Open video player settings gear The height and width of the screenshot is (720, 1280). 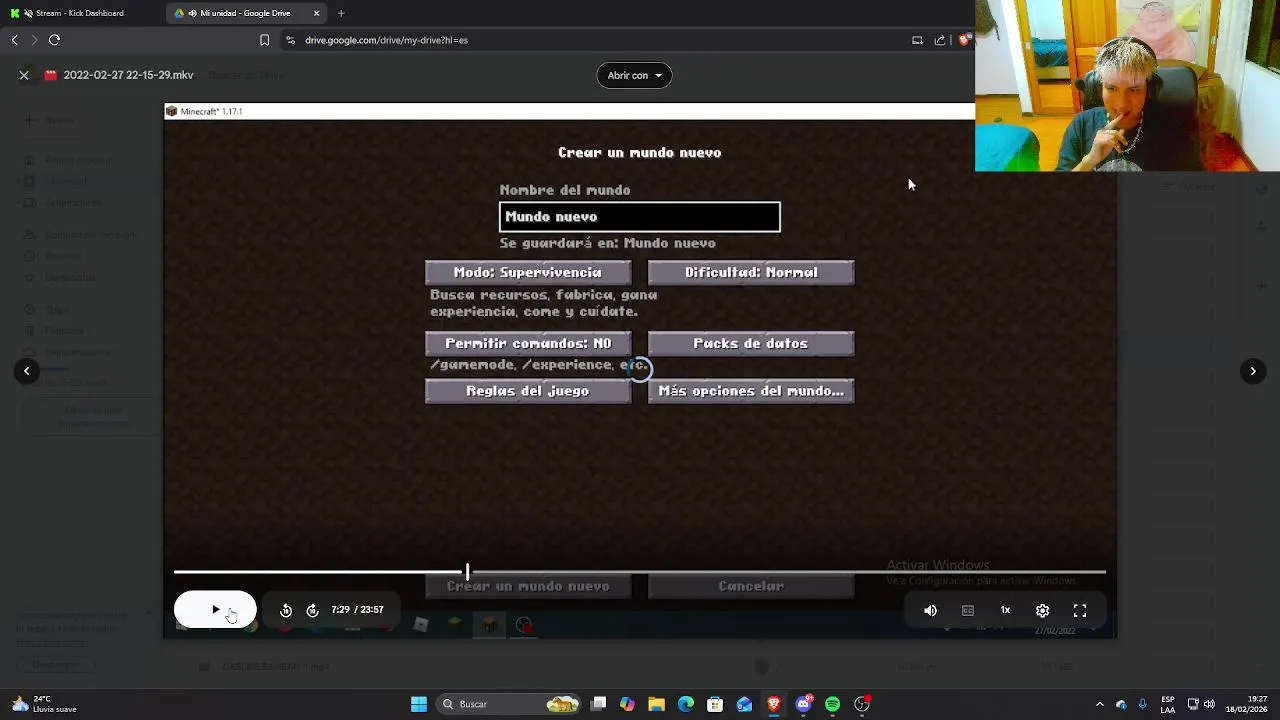tap(1043, 610)
